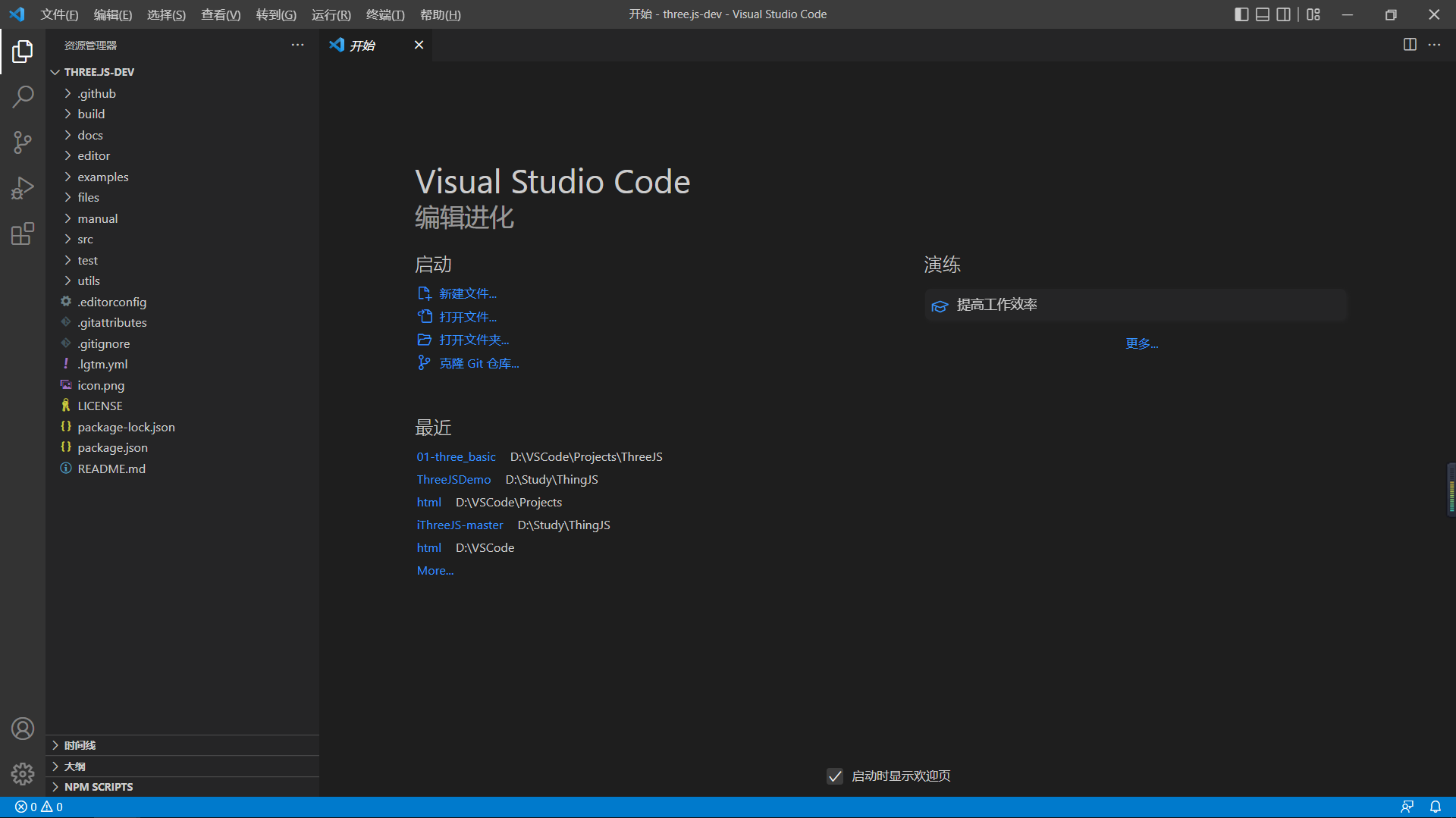Toggle bottom panel layout icon
This screenshot has width=1456, height=818.
click(1263, 14)
